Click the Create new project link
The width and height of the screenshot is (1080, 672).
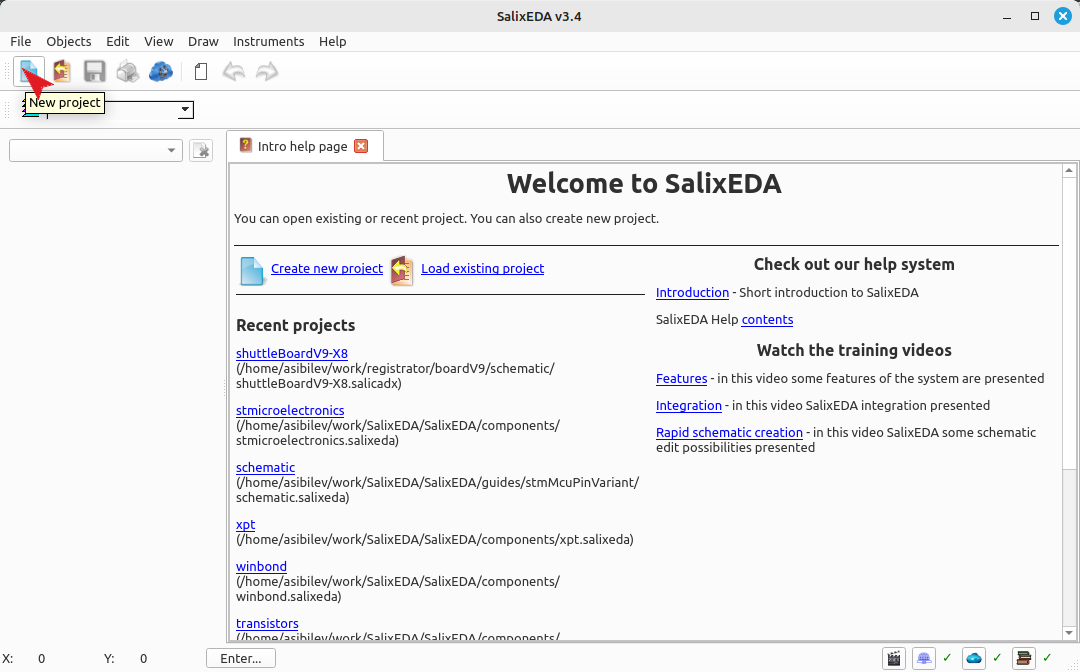tap(326, 269)
